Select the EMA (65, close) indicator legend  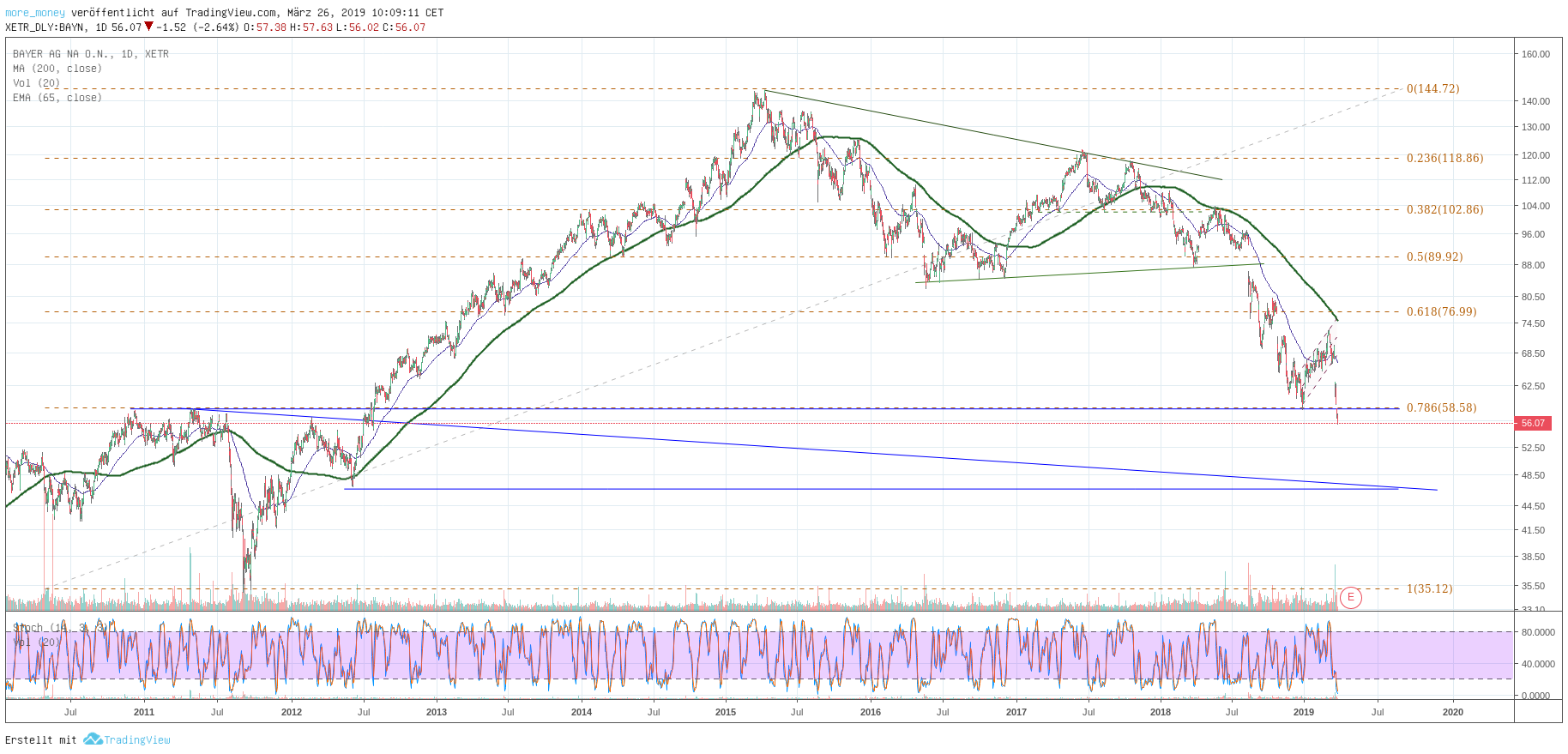(57, 98)
